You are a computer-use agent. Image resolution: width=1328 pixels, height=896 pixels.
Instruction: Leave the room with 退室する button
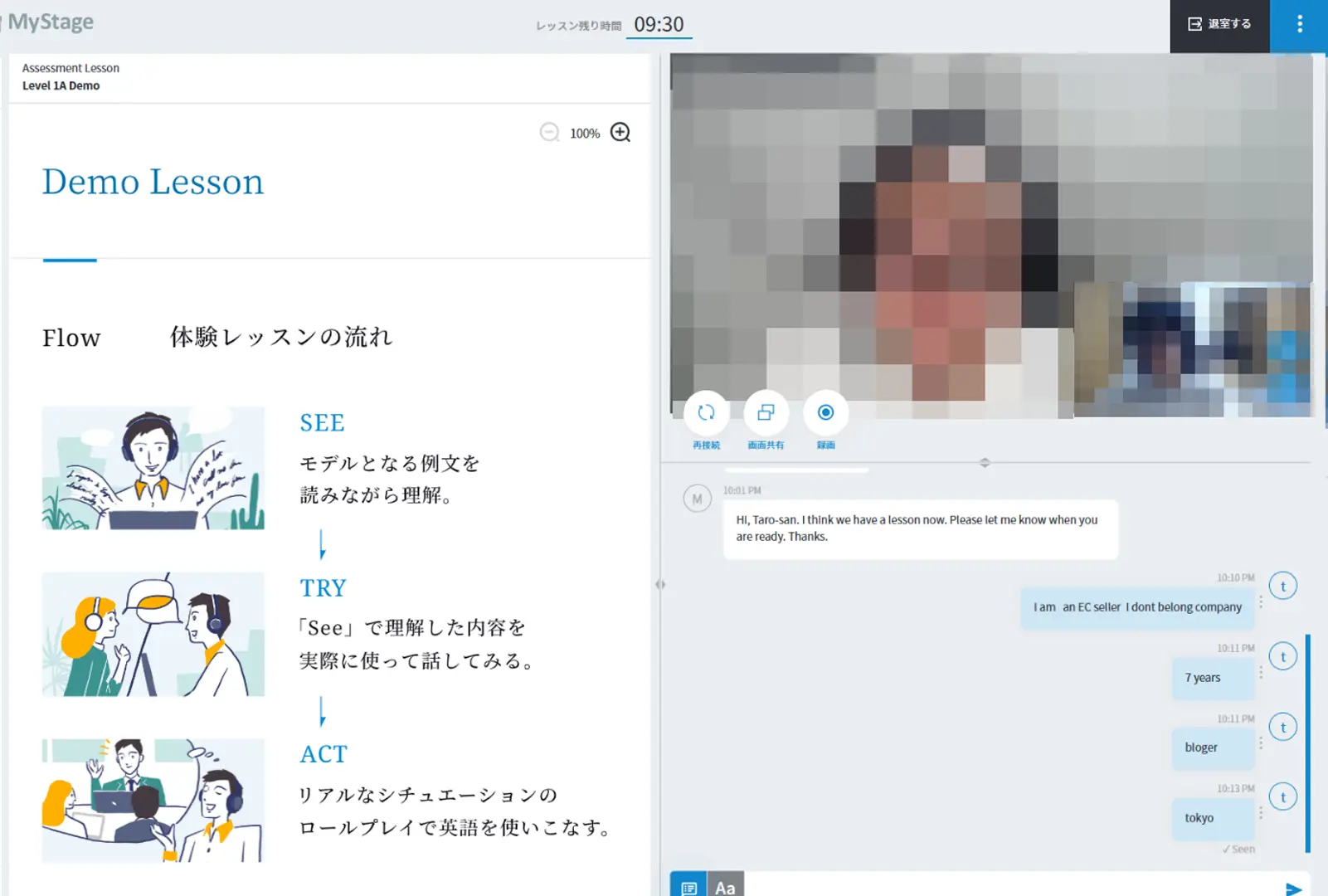pos(1219,25)
